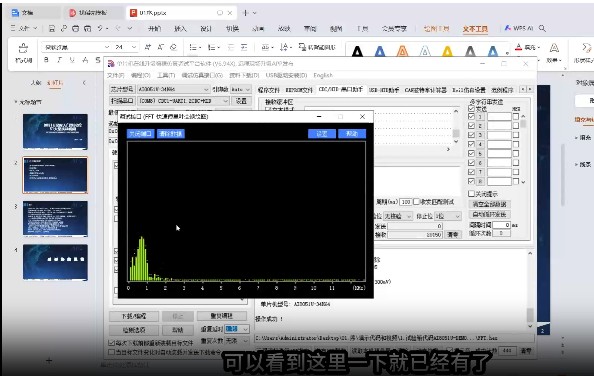Viewport: 594px width, 376px height.
Task: Open the 文件 menu dropdown in WPS
Action: [24, 28]
